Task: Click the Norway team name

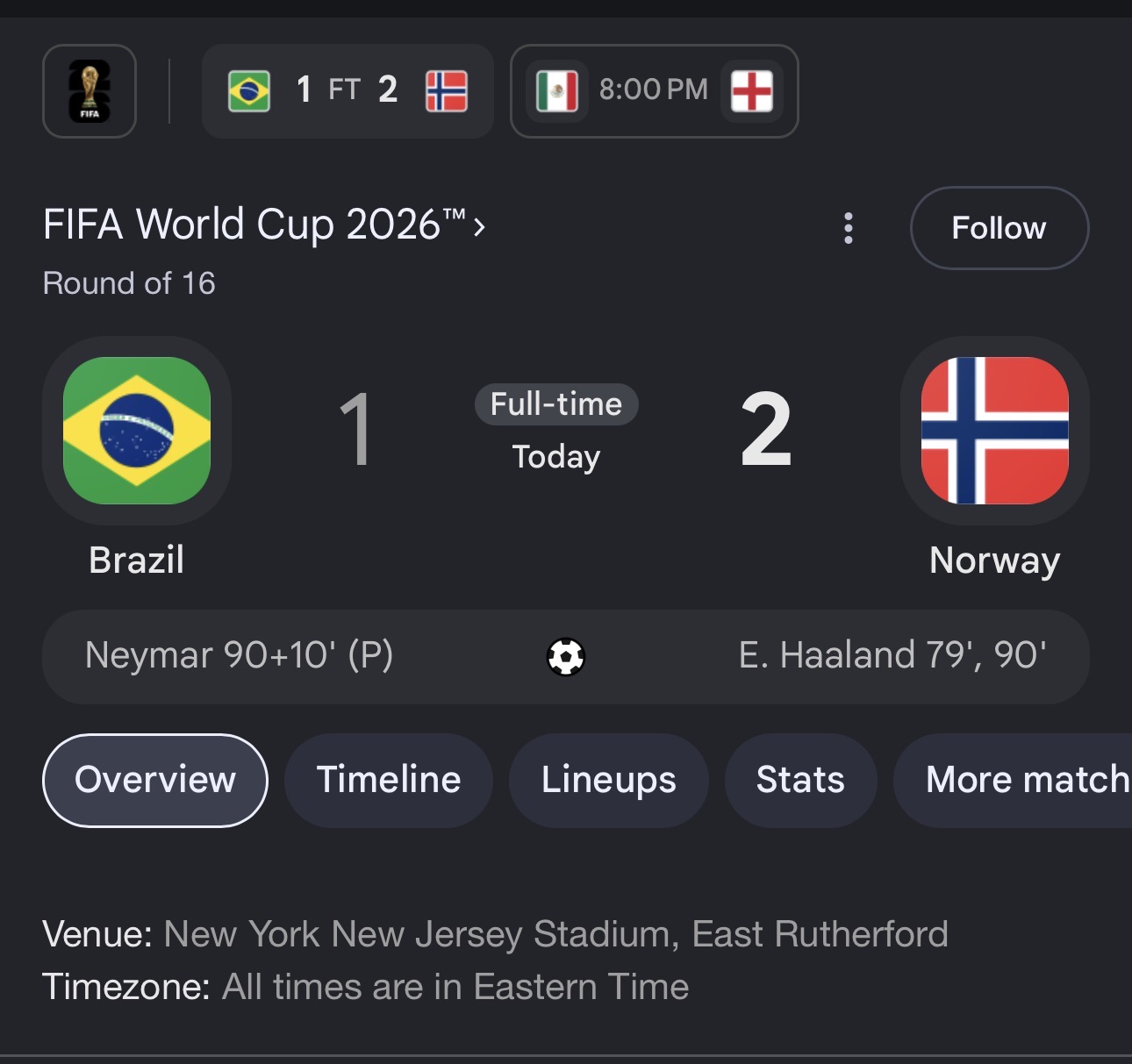Action: (995, 561)
